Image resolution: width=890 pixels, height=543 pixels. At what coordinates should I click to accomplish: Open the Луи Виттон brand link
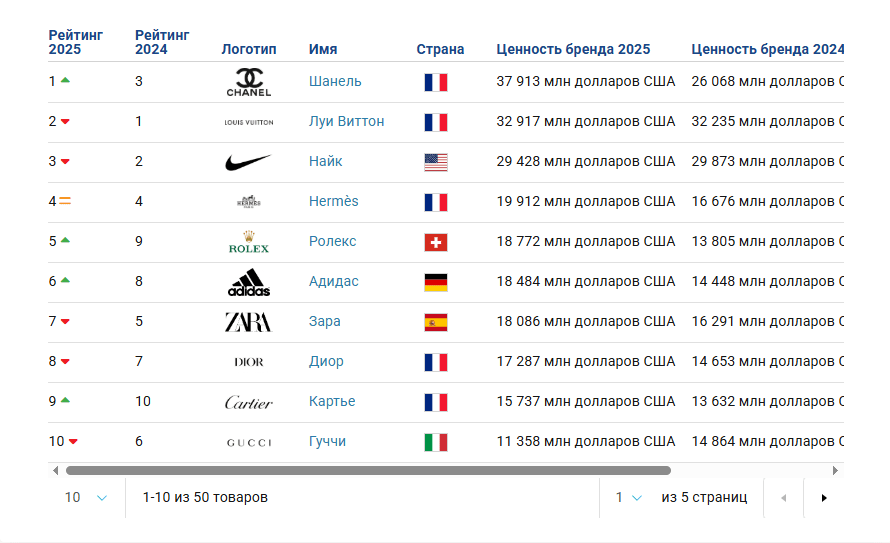point(346,121)
